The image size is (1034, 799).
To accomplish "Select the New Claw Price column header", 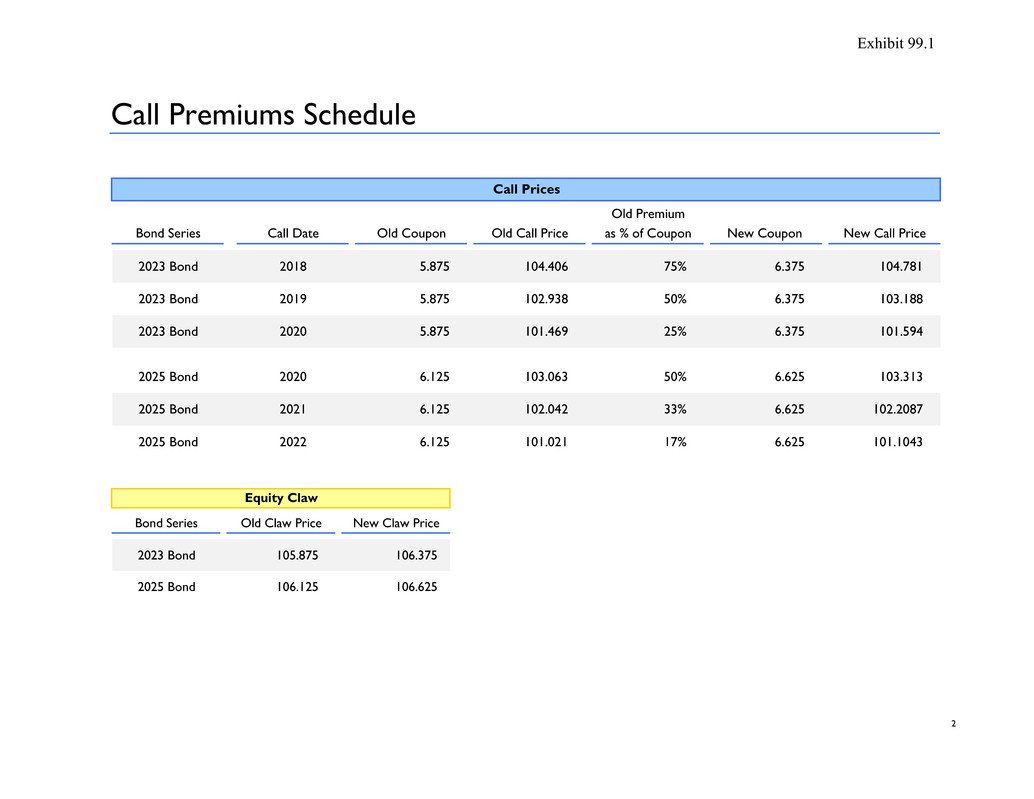I will tap(396, 523).
